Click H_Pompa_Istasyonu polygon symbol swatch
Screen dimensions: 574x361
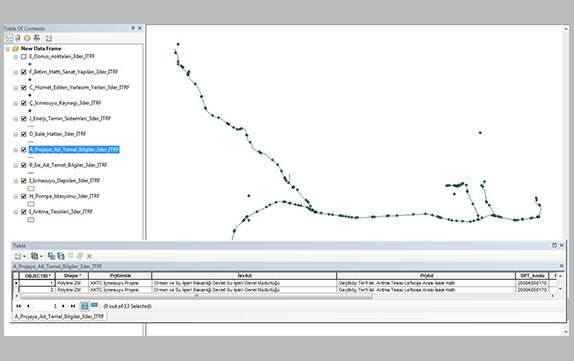tap(31, 204)
